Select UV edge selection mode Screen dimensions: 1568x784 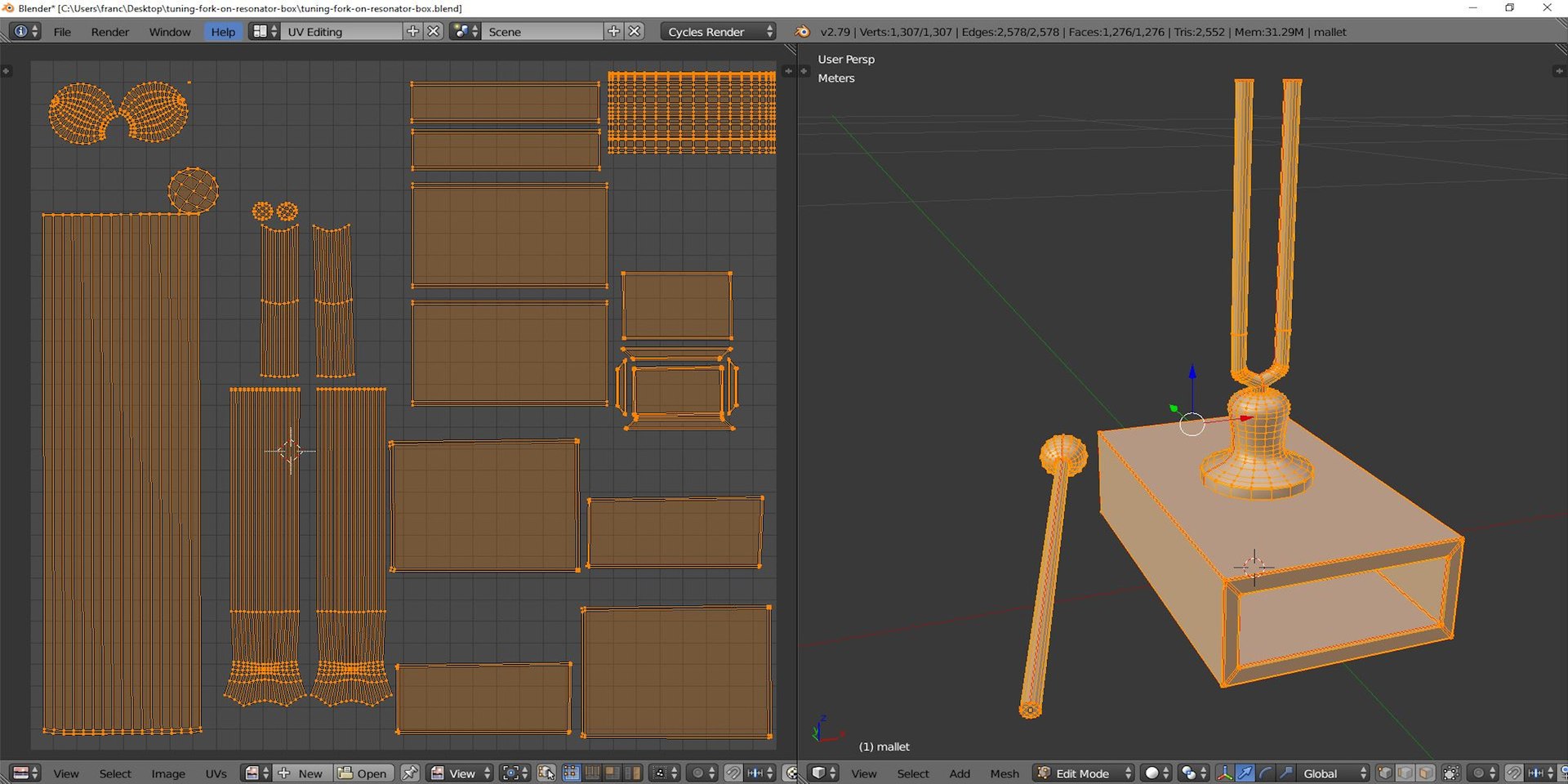coord(591,773)
